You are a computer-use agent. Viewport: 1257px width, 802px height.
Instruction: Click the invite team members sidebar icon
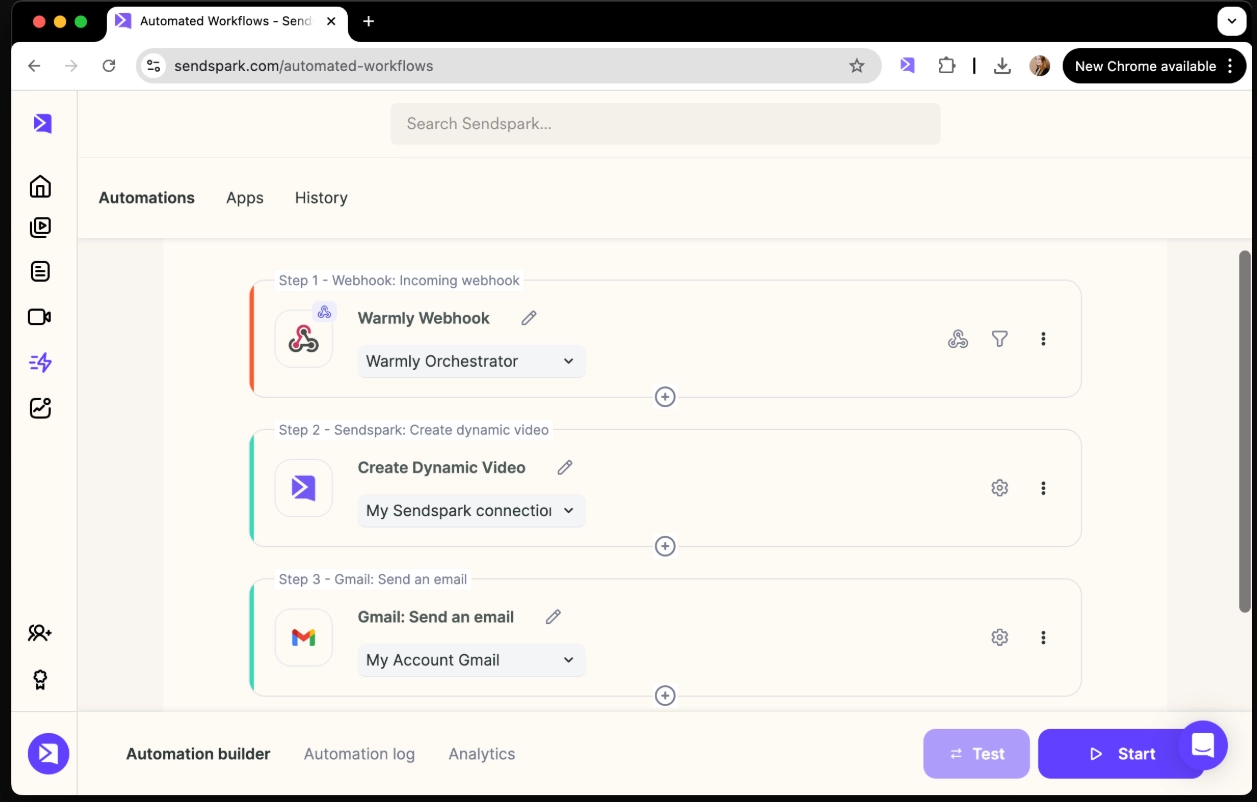[40, 633]
